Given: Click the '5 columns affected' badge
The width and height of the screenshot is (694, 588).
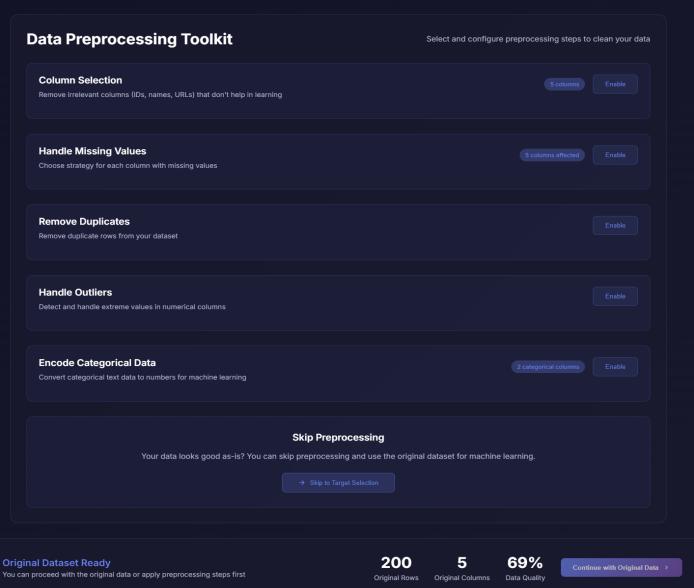Looking at the screenshot, I should [x=552, y=155].
